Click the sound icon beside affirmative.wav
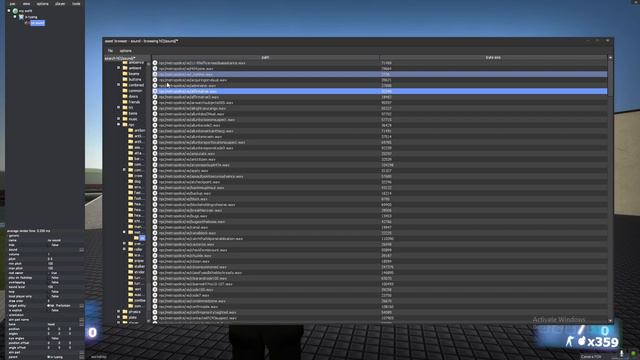640x360 pixels. point(155,91)
